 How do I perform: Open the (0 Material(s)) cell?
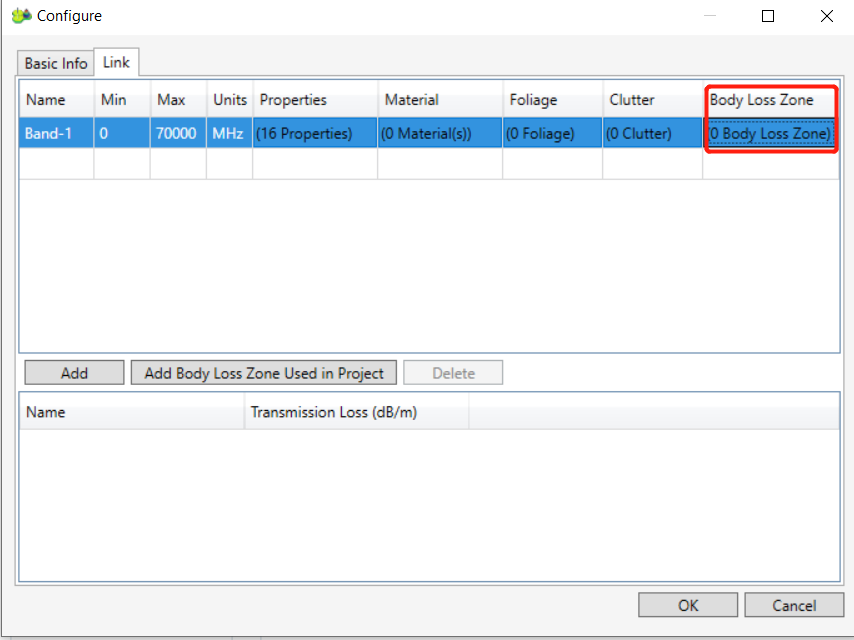pos(439,133)
